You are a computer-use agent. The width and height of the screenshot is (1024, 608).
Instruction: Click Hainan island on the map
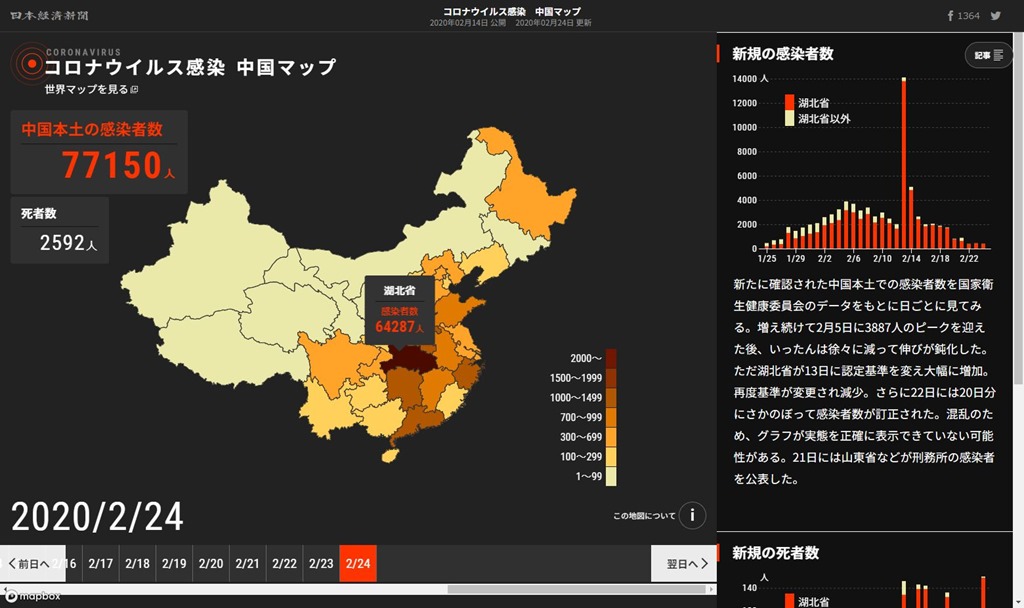390,455
